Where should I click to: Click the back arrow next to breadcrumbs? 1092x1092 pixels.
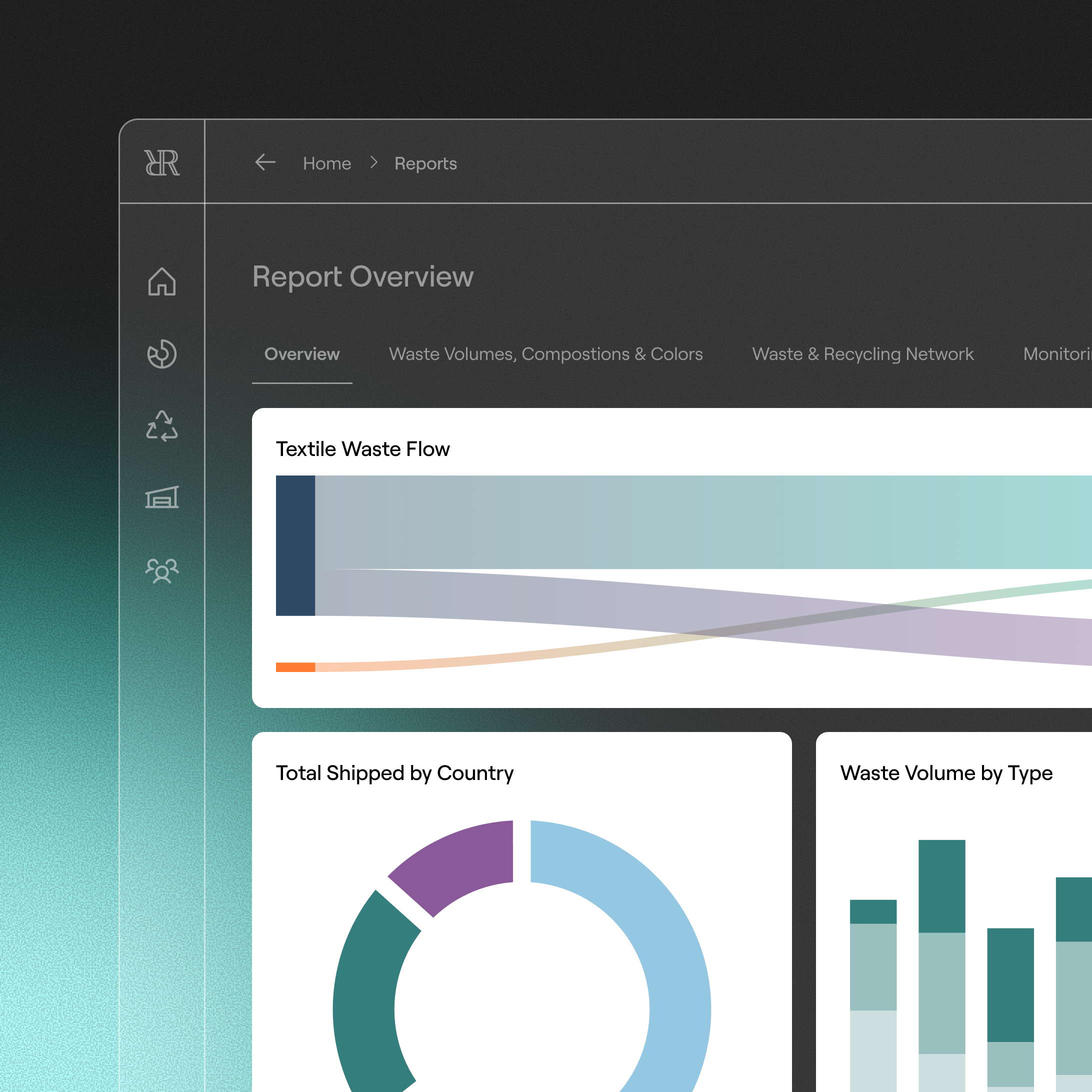(x=265, y=163)
